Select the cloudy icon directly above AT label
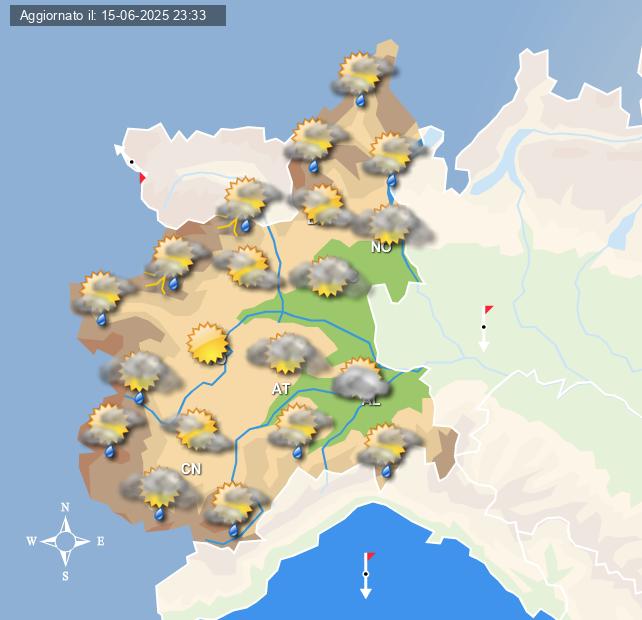The width and height of the screenshot is (642, 620). click(287, 353)
